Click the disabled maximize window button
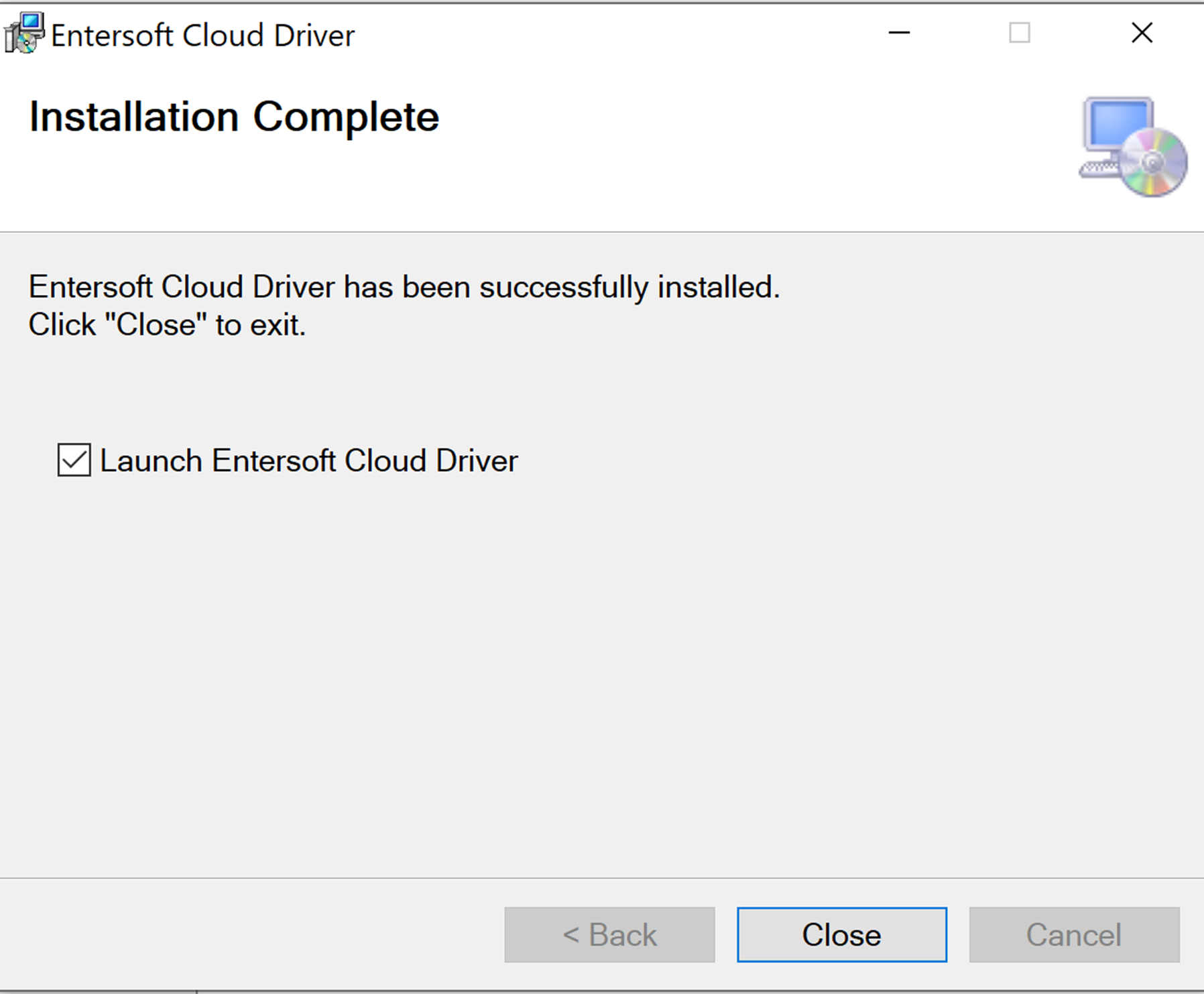The height and width of the screenshot is (994, 1204). [1020, 33]
